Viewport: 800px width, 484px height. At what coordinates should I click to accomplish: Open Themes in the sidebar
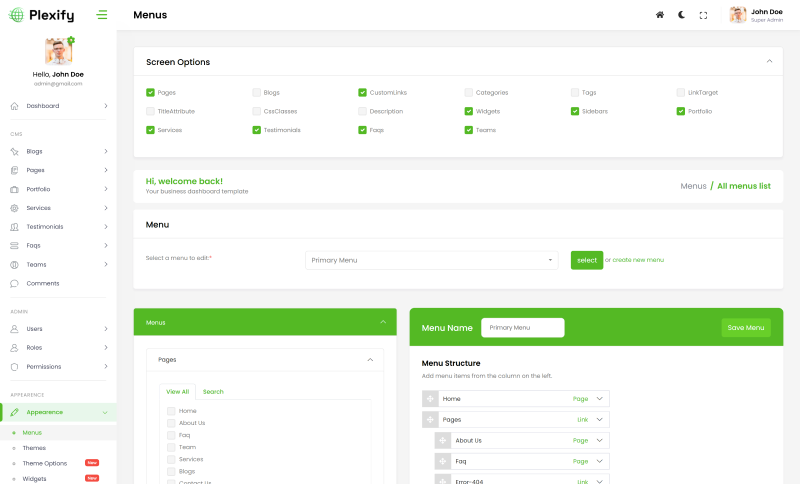[x=34, y=448]
